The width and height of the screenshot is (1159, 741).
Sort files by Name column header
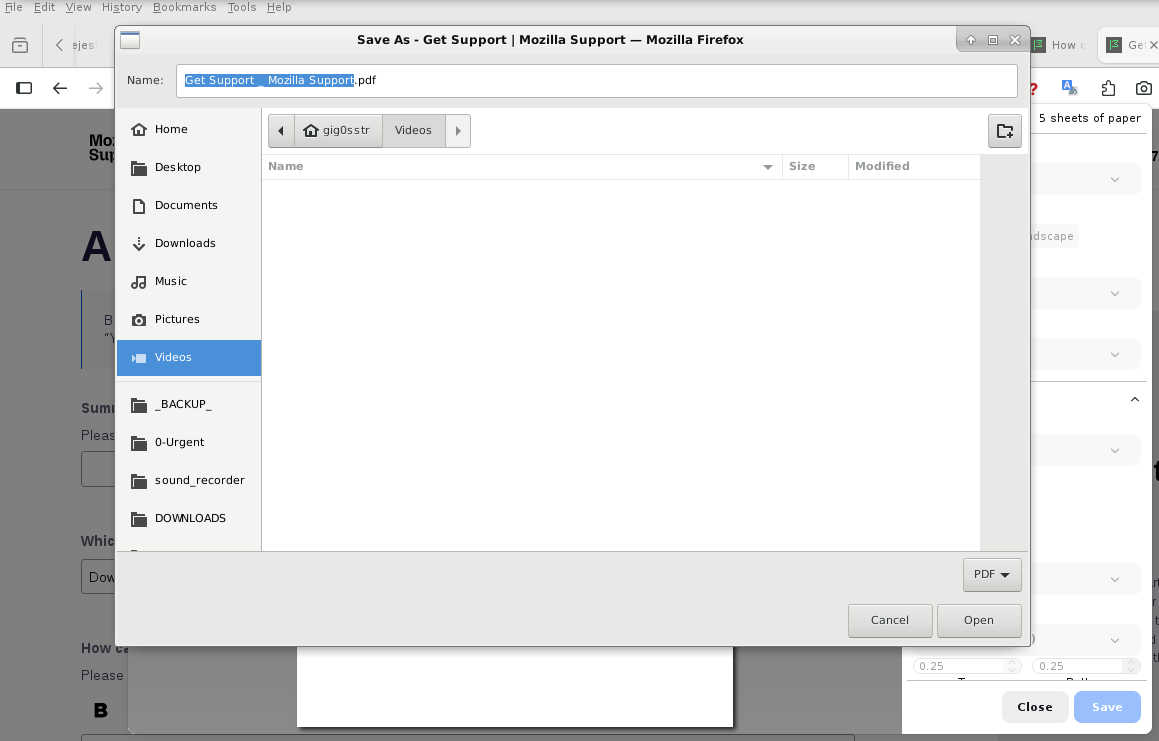pyautogui.click(x=521, y=166)
